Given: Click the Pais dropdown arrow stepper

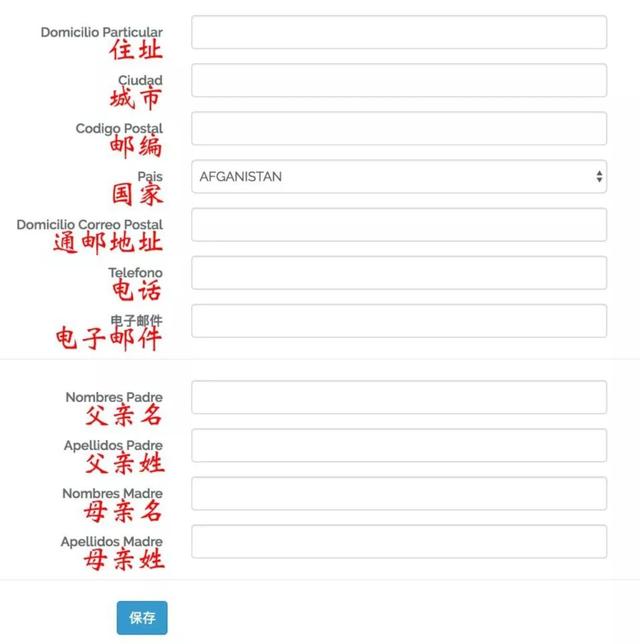Looking at the screenshot, I should 599,177.
